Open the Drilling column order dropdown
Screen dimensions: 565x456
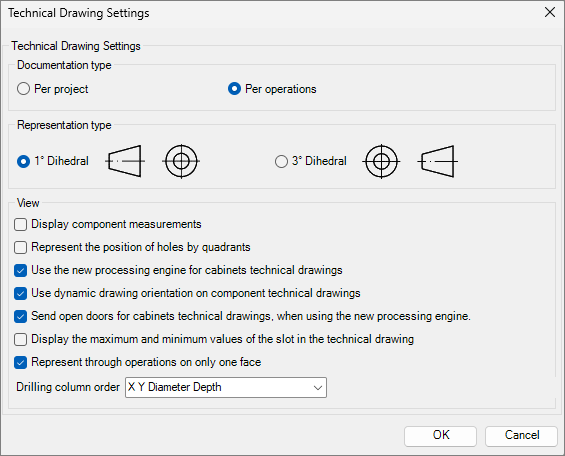(226, 388)
